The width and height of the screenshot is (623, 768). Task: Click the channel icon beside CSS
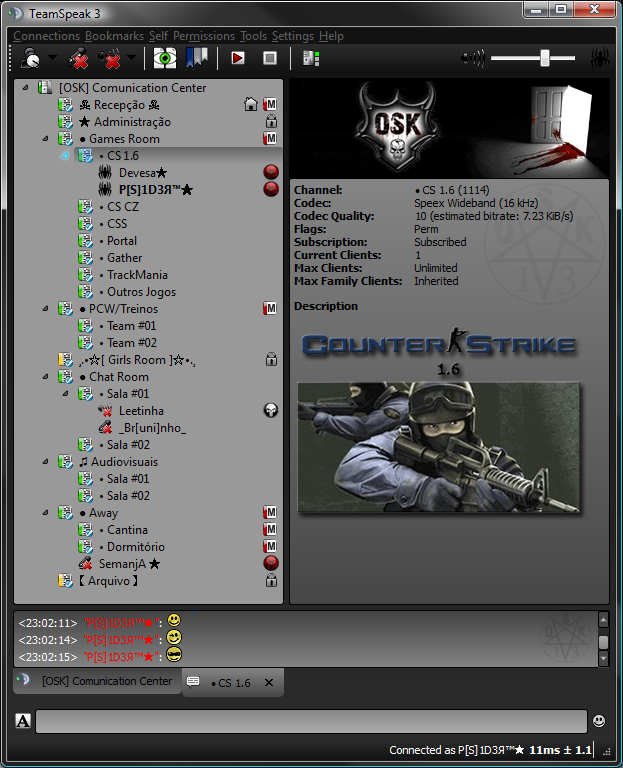[x=85, y=224]
